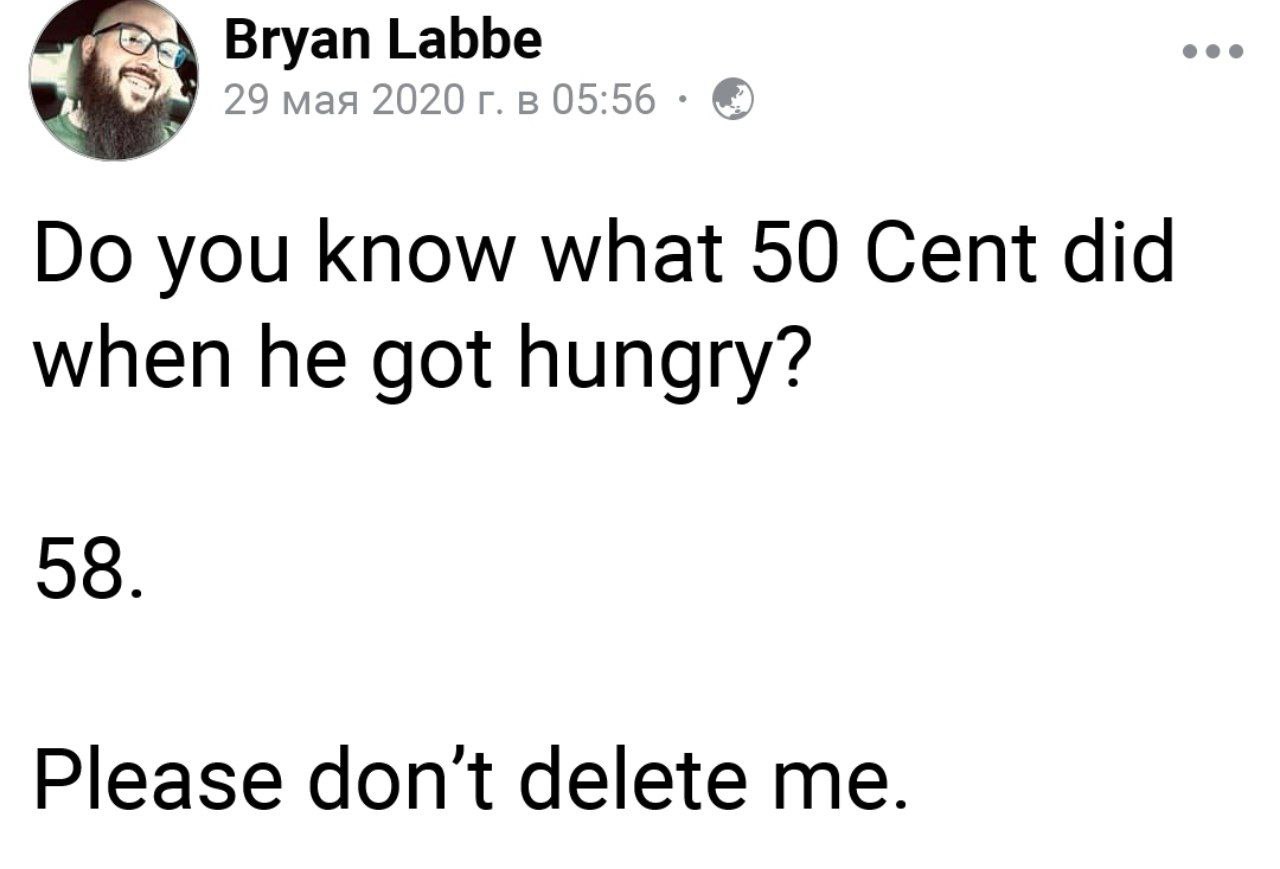Click the bearded man's face in avatar

pyautogui.click(x=128, y=70)
